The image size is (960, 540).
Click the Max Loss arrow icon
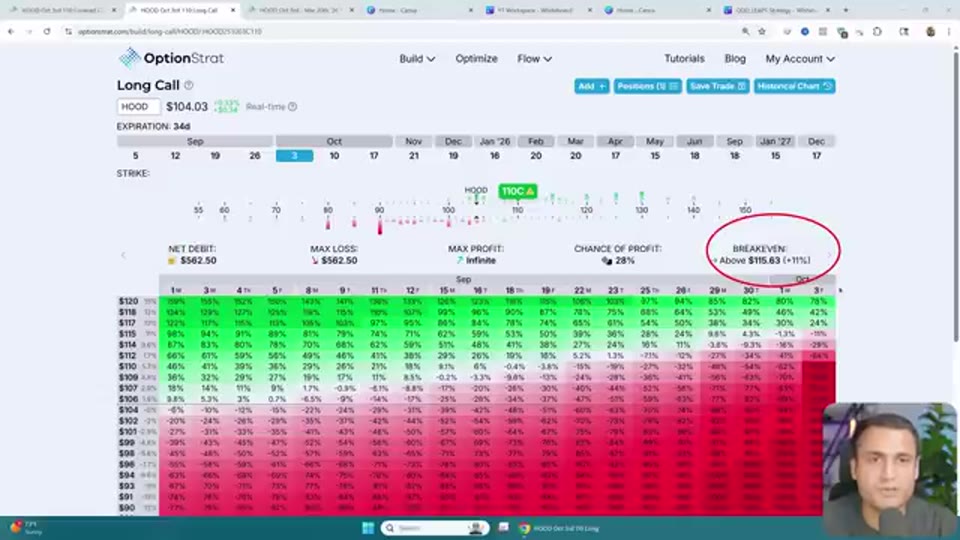[x=315, y=261]
